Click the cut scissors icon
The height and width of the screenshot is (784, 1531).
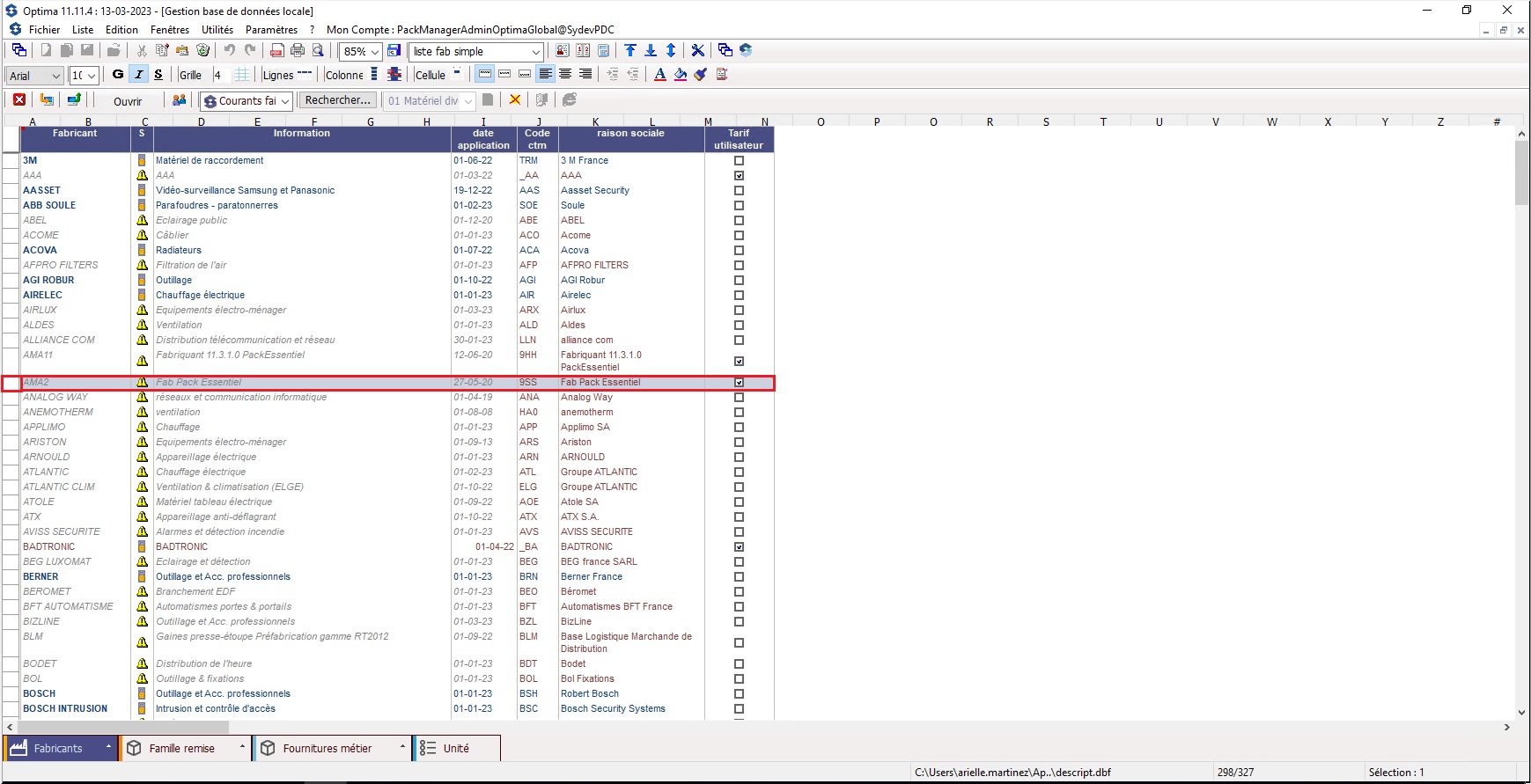click(x=141, y=51)
